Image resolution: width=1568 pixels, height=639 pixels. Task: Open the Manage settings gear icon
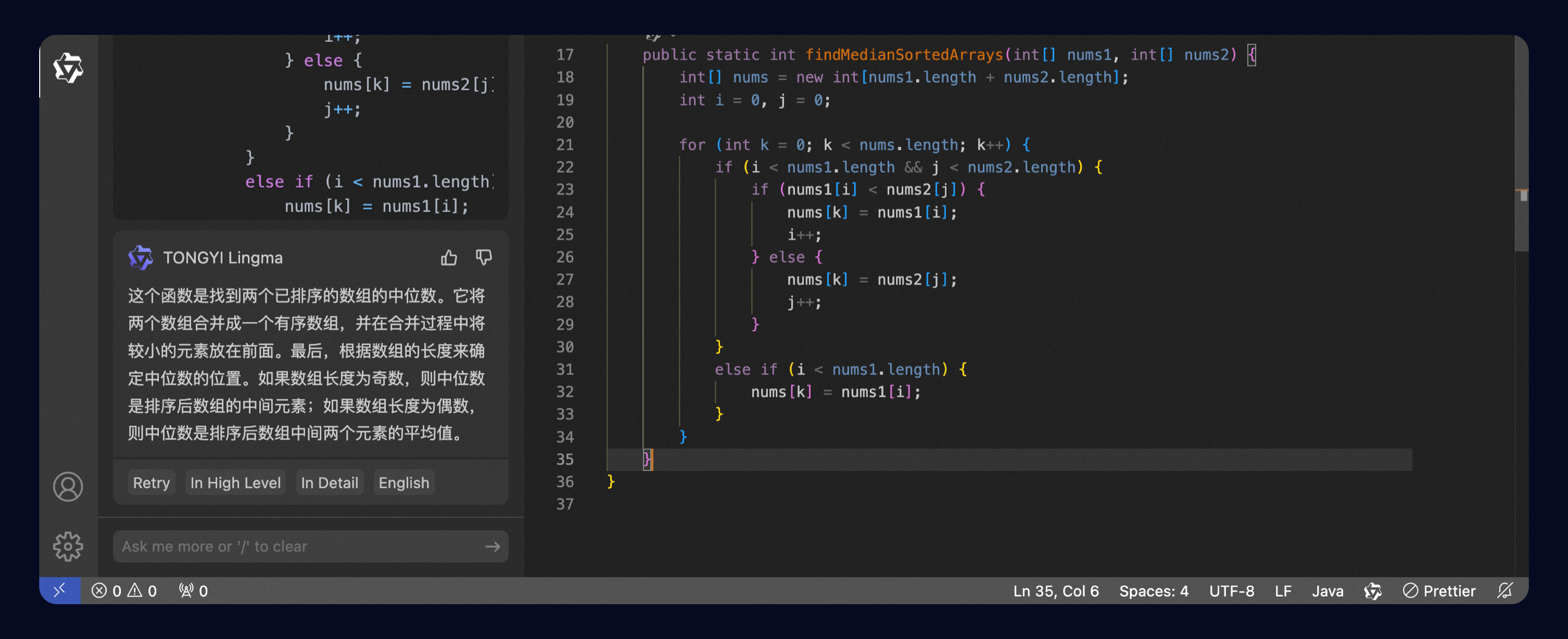coord(68,546)
